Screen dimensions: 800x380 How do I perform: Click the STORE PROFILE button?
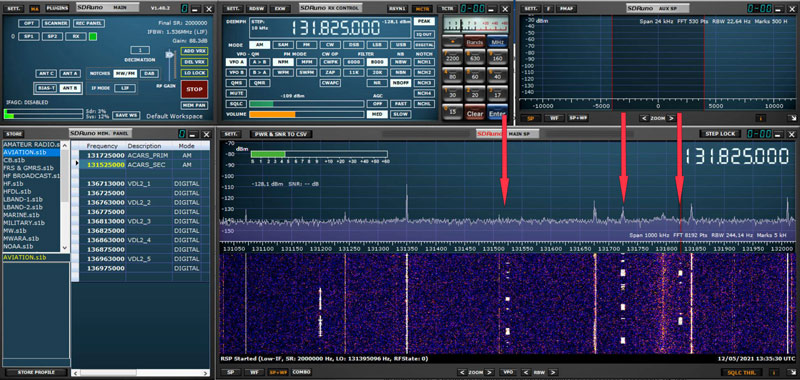36,372
